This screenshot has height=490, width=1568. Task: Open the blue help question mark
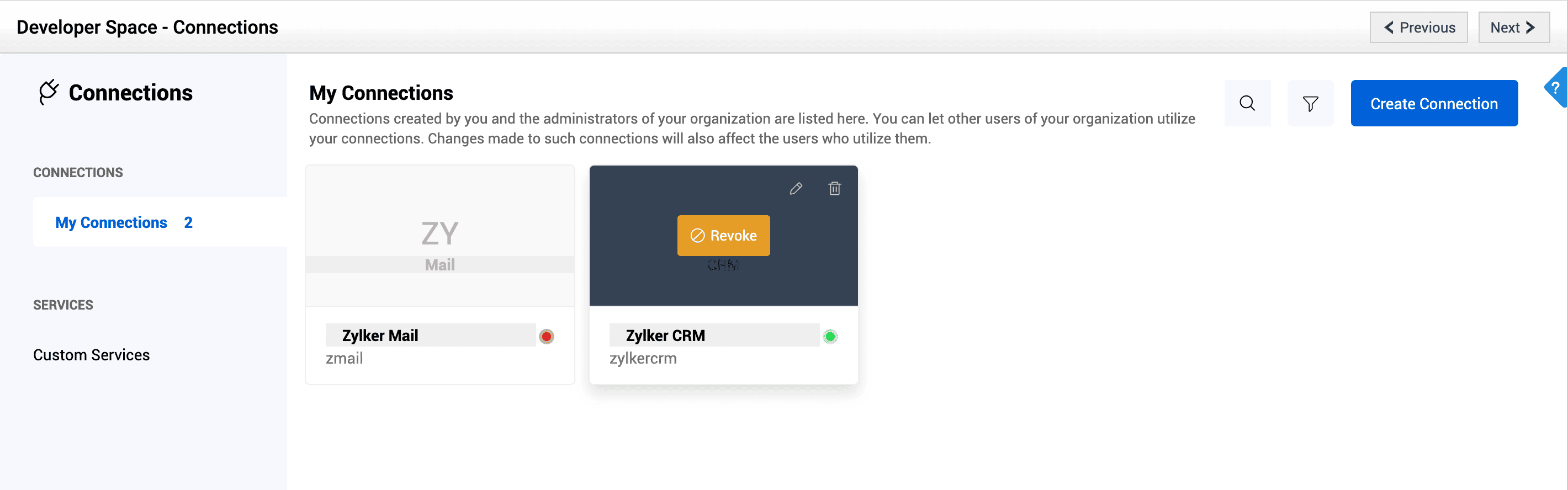1556,88
